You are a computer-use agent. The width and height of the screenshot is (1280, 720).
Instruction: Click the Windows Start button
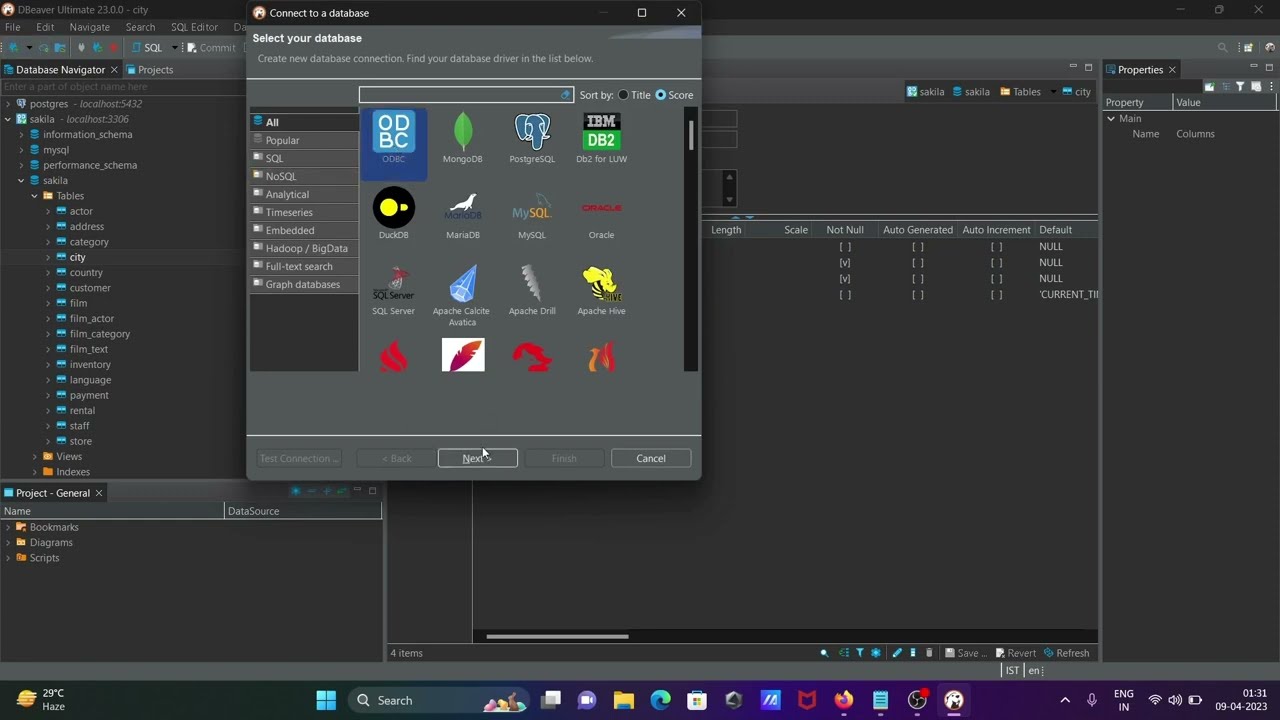point(326,700)
